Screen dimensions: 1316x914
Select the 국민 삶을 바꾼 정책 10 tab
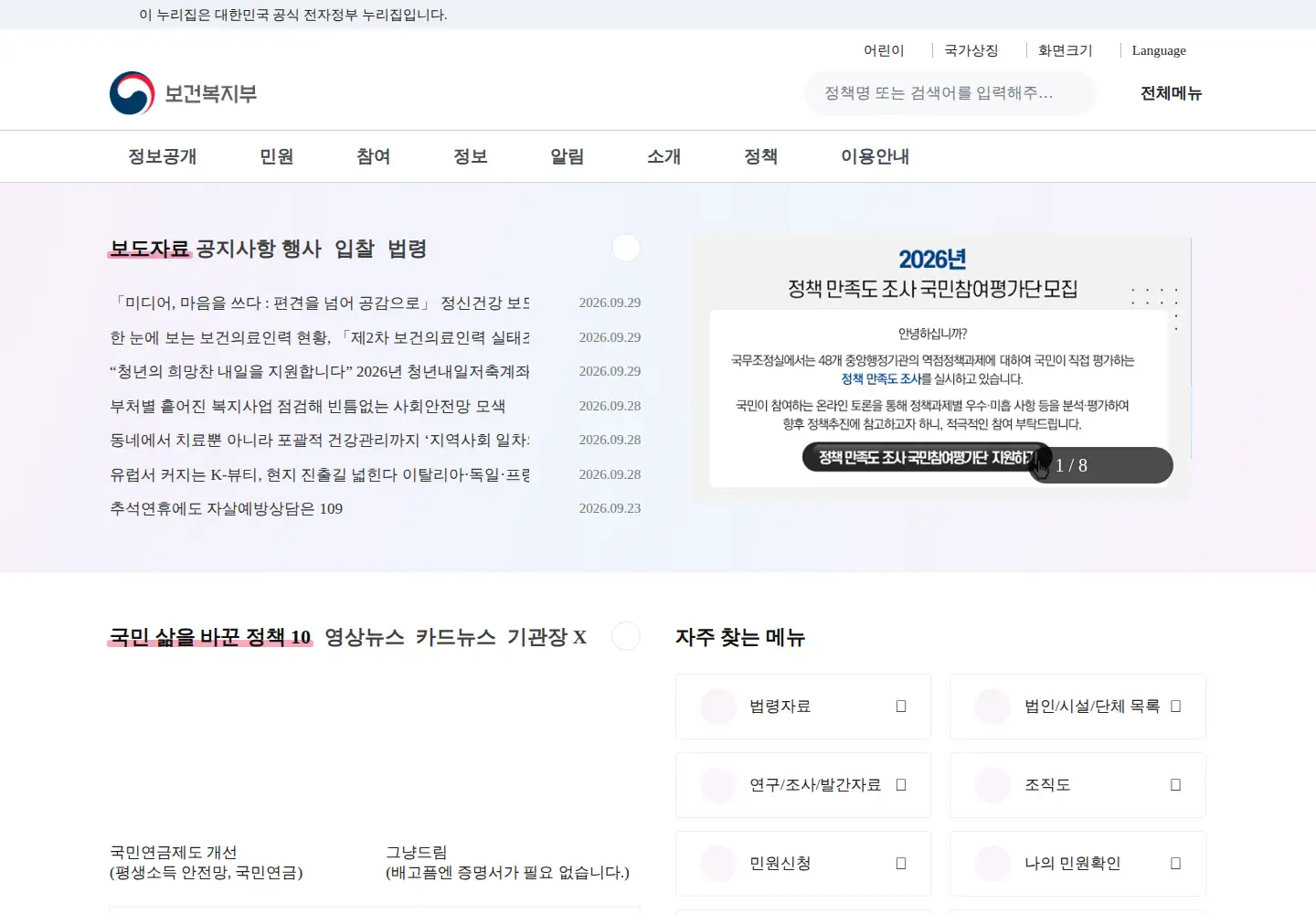pyautogui.click(x=210, y=637)
